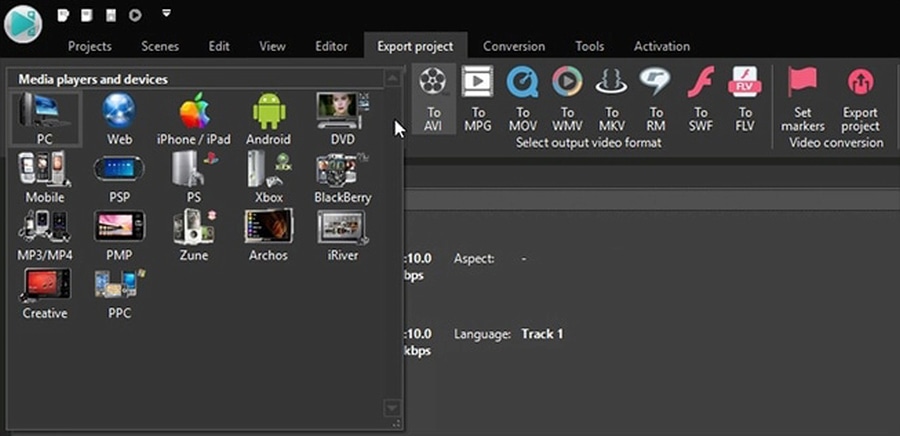Choose the PMP device
The height and width of the screenshot is (436, 900).
(119, 235)
